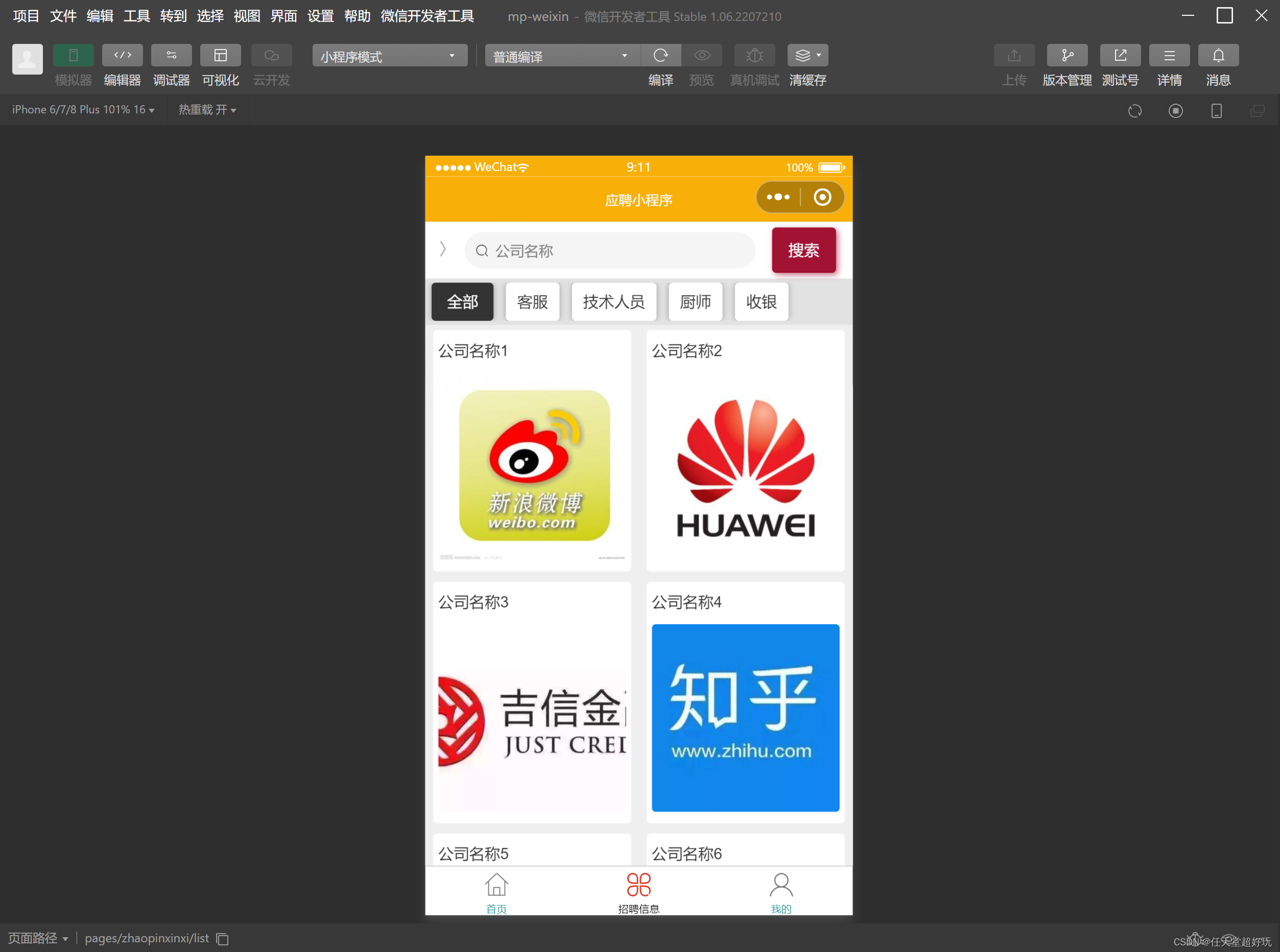
Task: Select the 厨师 category tab
Action: [695, 301]
